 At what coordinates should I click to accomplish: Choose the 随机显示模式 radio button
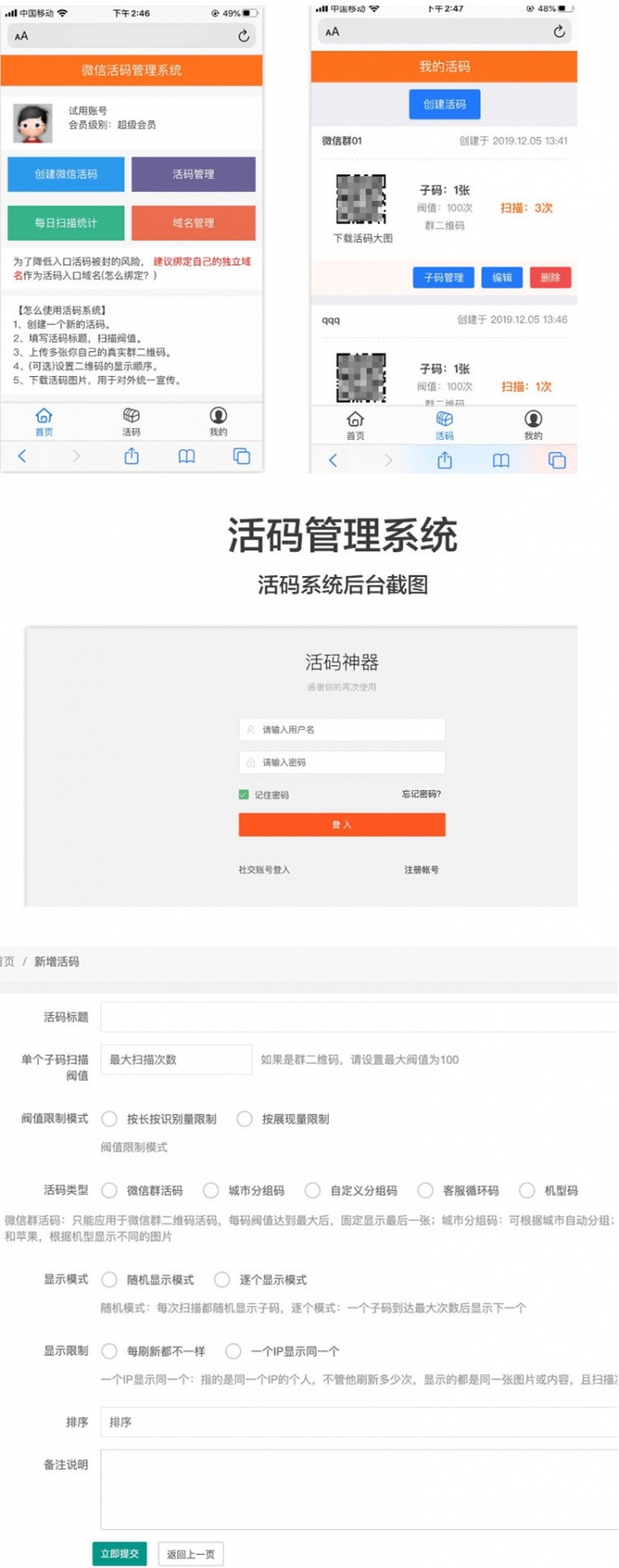point(110,1280)
